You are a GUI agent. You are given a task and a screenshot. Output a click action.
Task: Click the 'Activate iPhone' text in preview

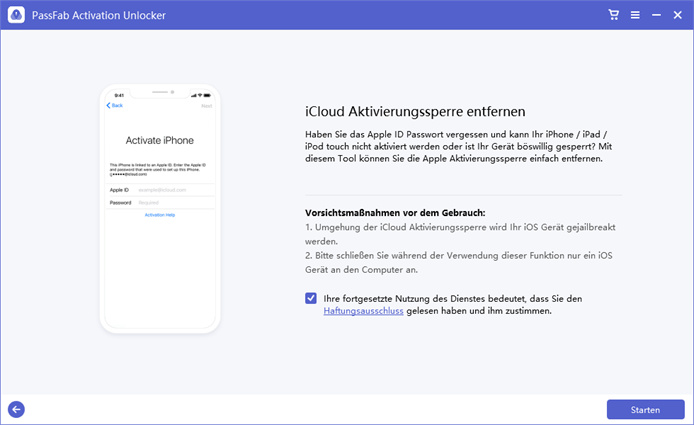(x=160, y=140)
